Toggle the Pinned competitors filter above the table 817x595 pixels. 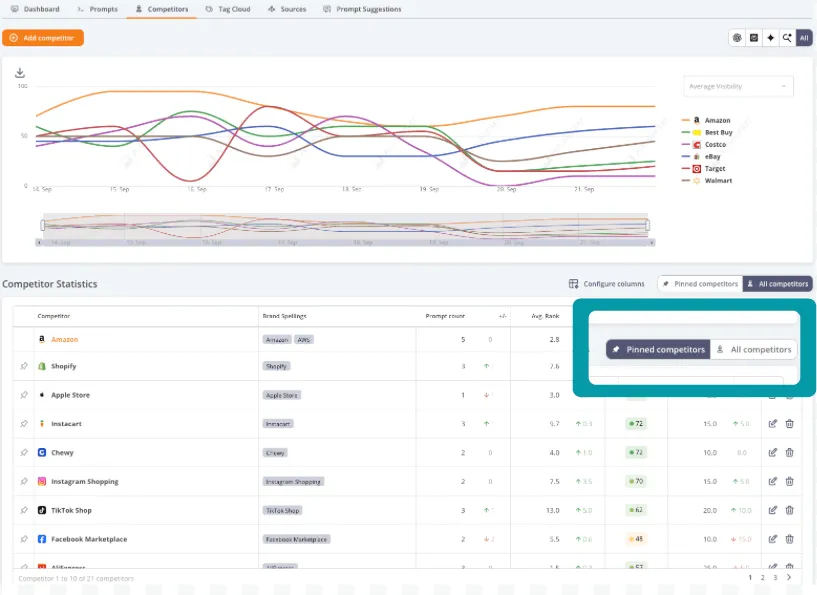coord(700,284)
